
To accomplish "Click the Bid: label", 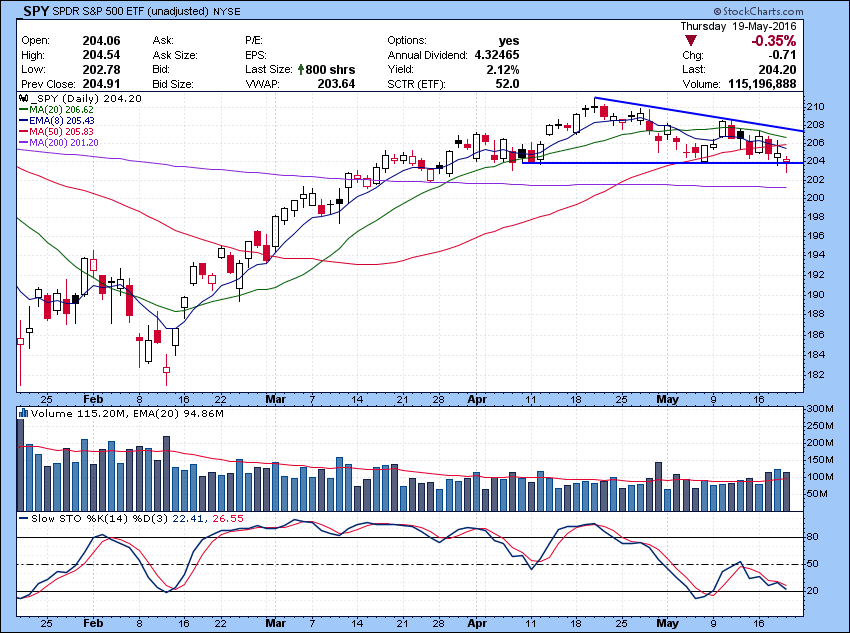I will tap(162, 69).
